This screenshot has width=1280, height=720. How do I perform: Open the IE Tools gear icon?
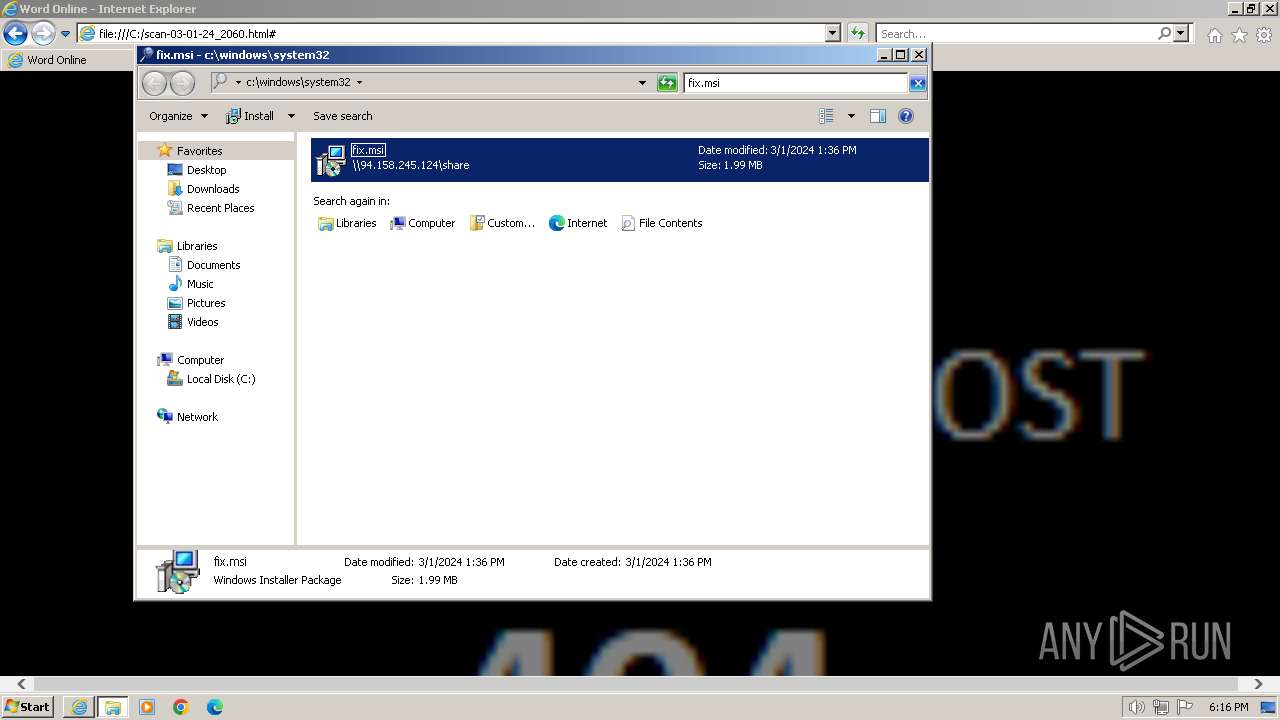click(x=1264, y=35)
